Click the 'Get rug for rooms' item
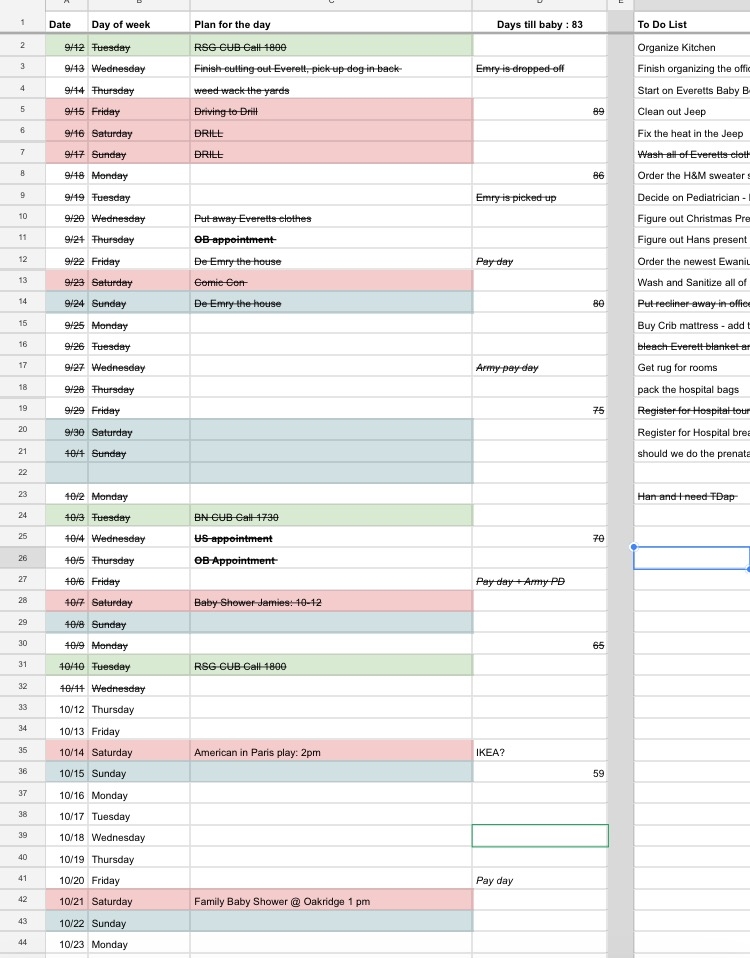The width and height of the screenshot is (750, 958). 692,367
